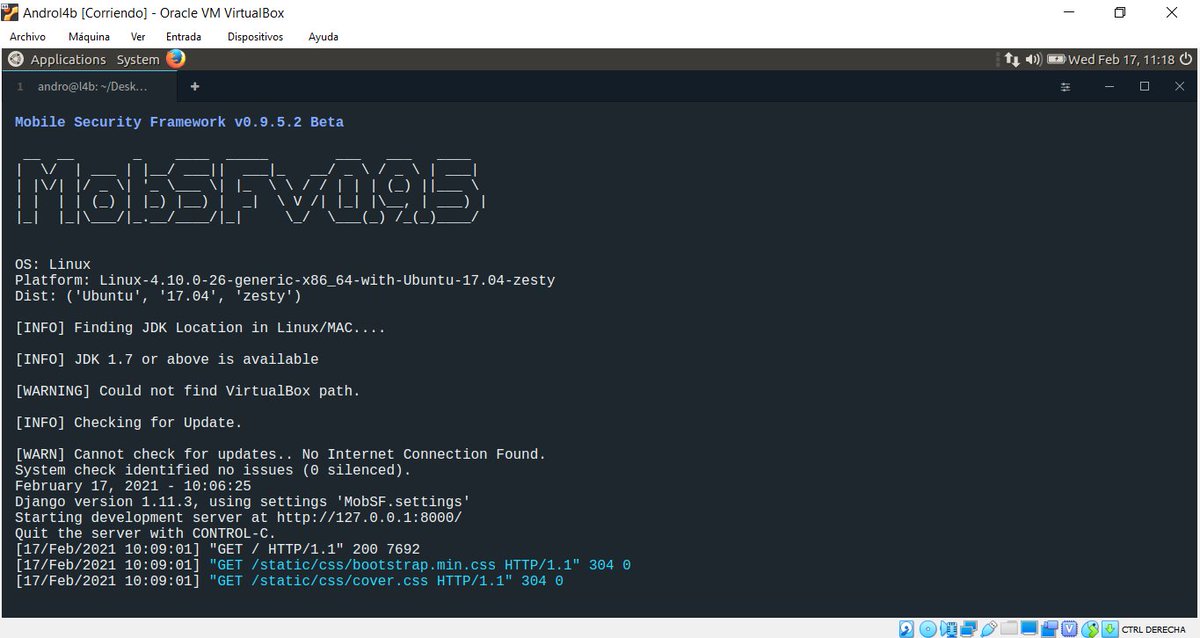Click the Mobile Security Framework v0.9.5.2 Beta heading

[x=179, y=122]
